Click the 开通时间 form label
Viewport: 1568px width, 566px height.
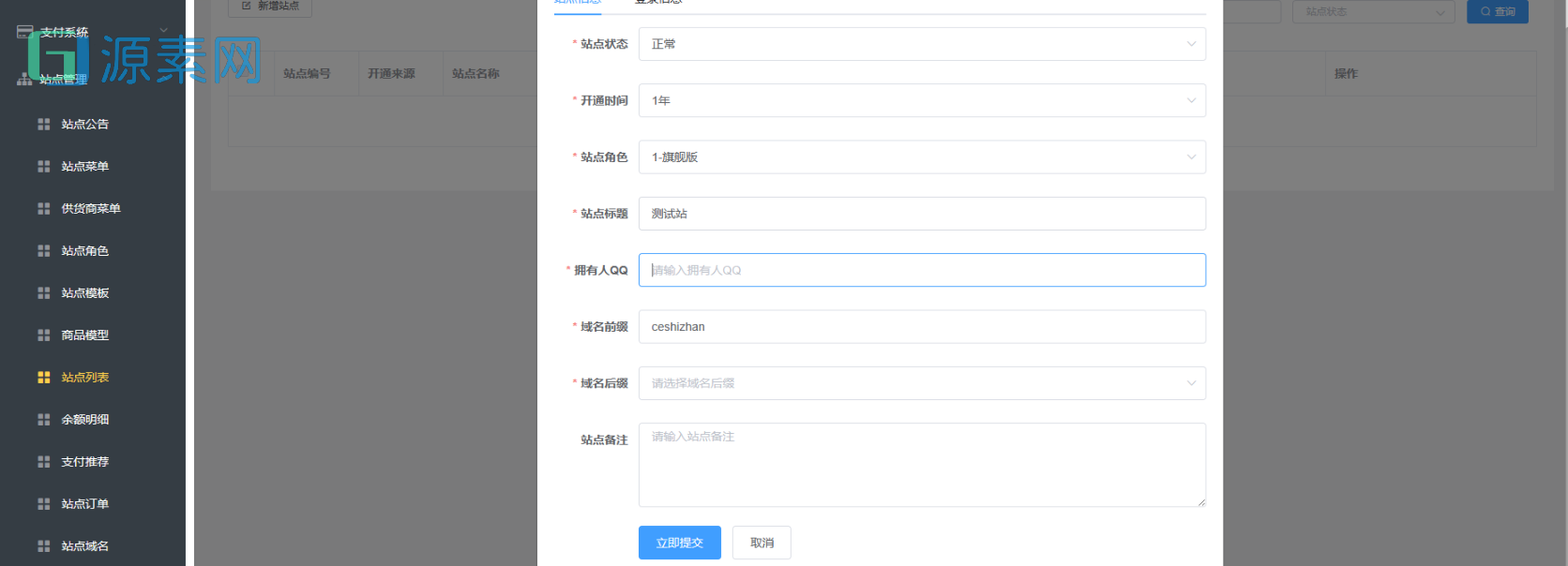click(604, 100)
